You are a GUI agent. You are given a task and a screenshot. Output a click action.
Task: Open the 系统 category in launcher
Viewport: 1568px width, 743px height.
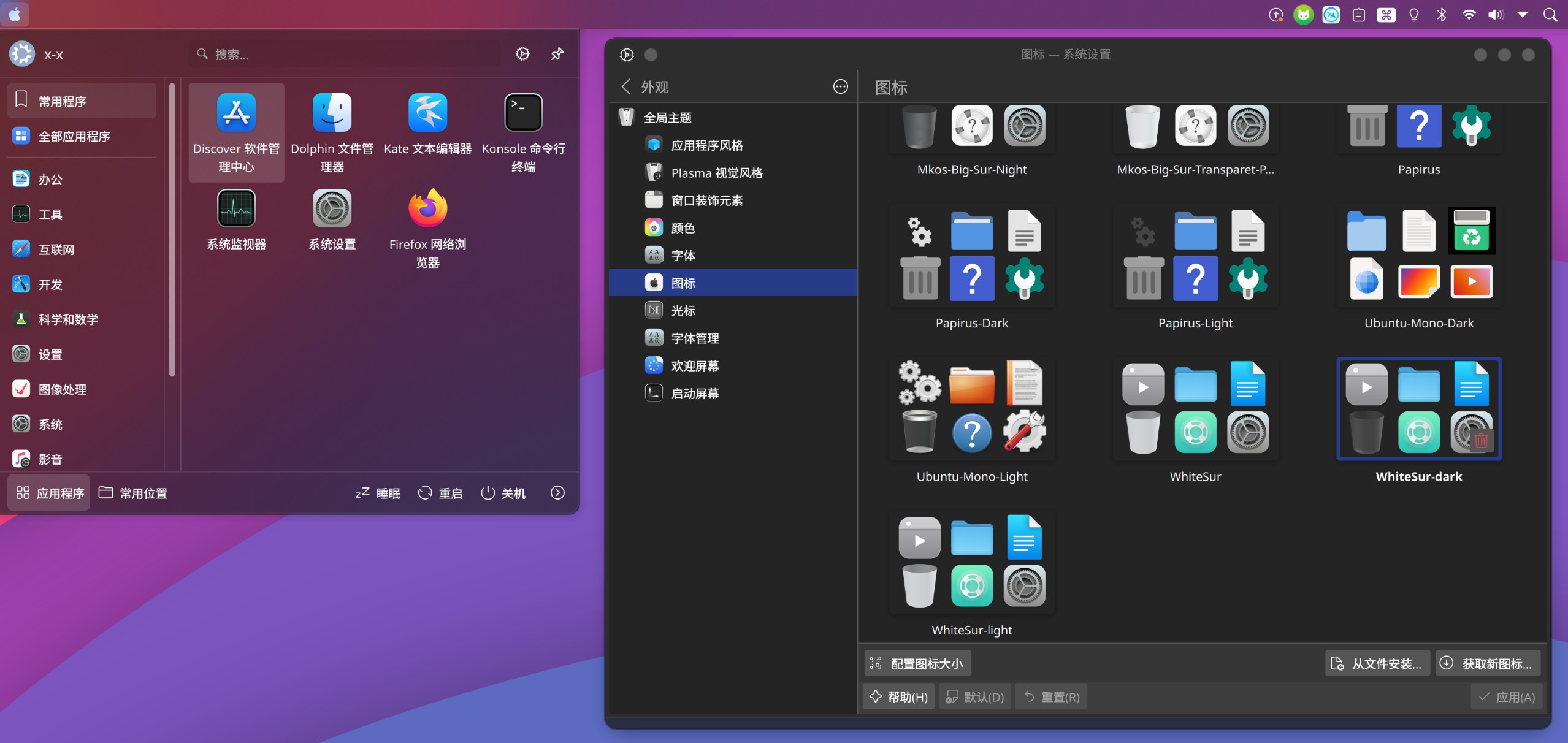click(82, 424)
